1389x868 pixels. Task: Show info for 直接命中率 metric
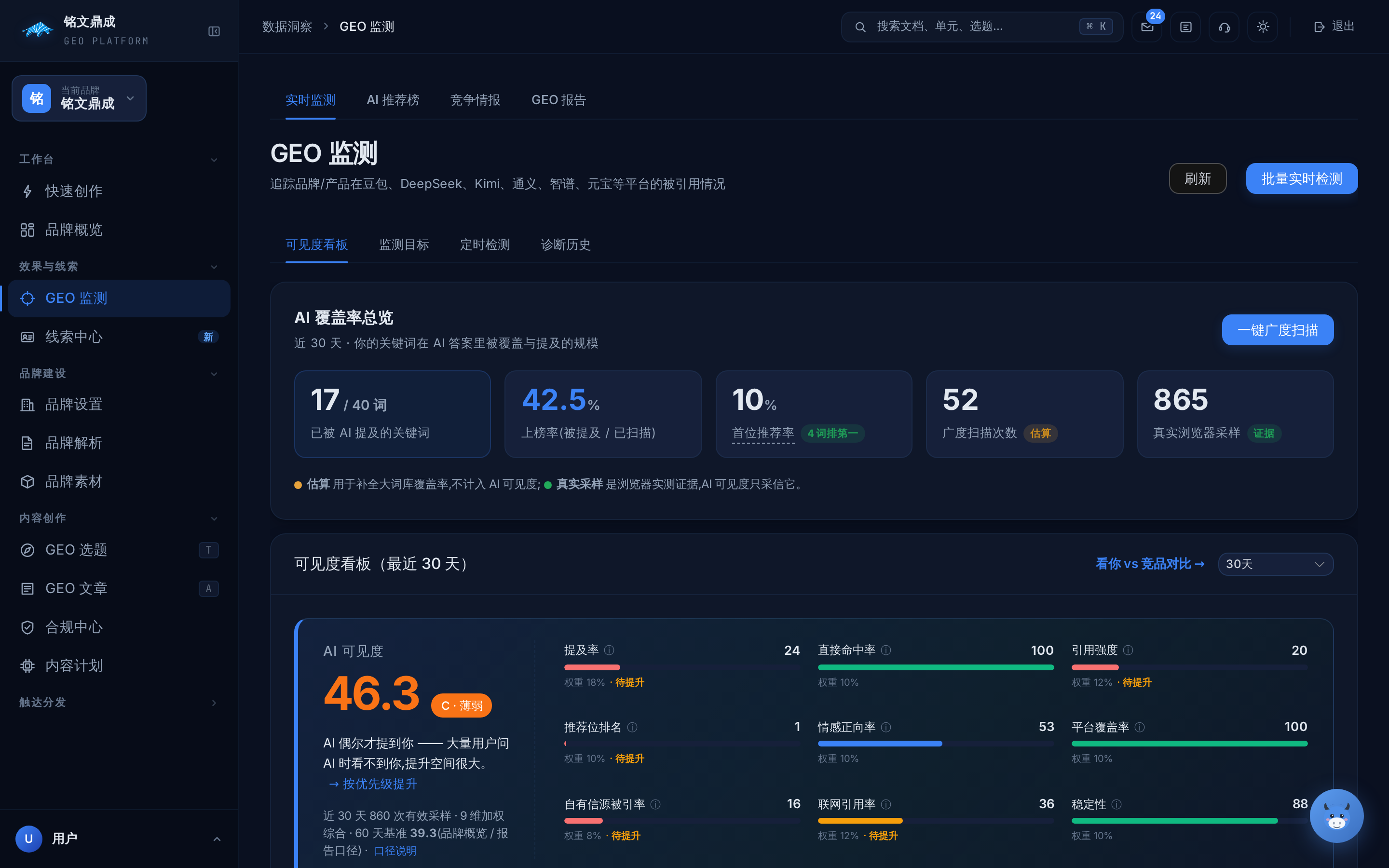point(886,650)
